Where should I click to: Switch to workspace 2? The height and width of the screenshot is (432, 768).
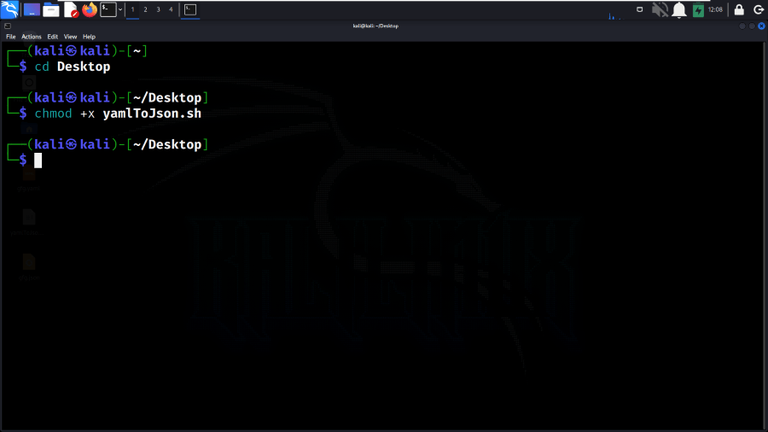coord(145,9)
